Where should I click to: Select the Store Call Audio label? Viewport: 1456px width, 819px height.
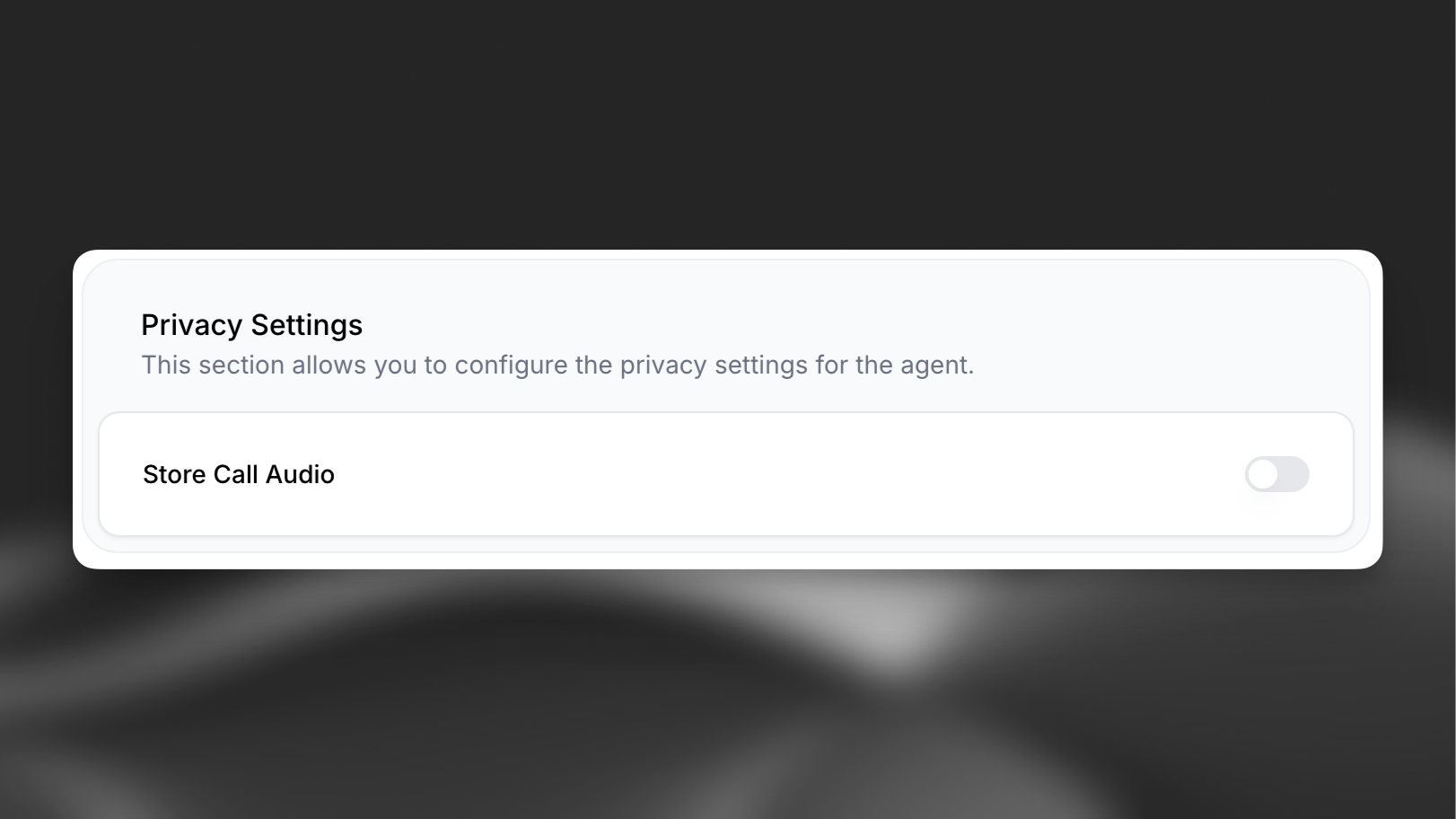click(x=238, y=474)
